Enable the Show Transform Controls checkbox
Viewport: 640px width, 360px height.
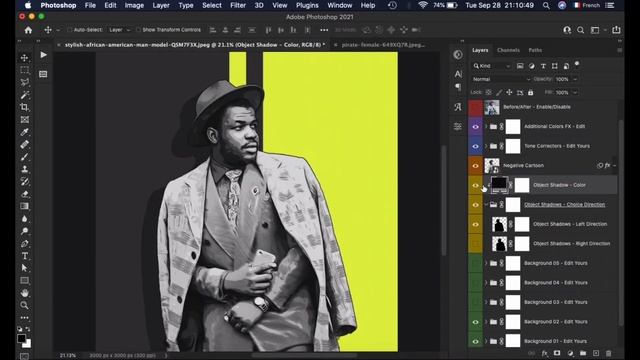pos(138,30)
